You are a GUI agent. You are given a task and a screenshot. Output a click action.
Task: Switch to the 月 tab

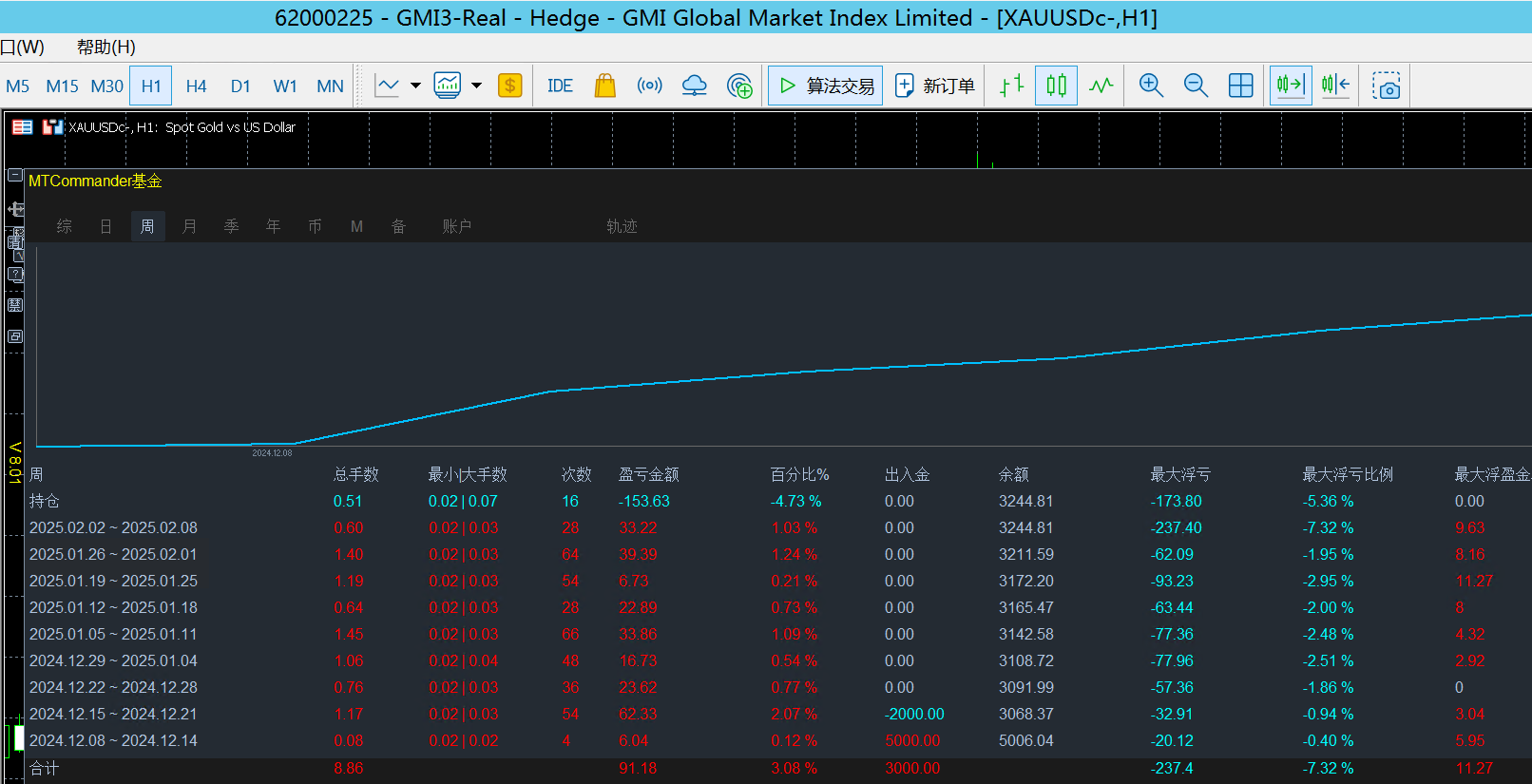pyautogui.click(x=190, y=226)
